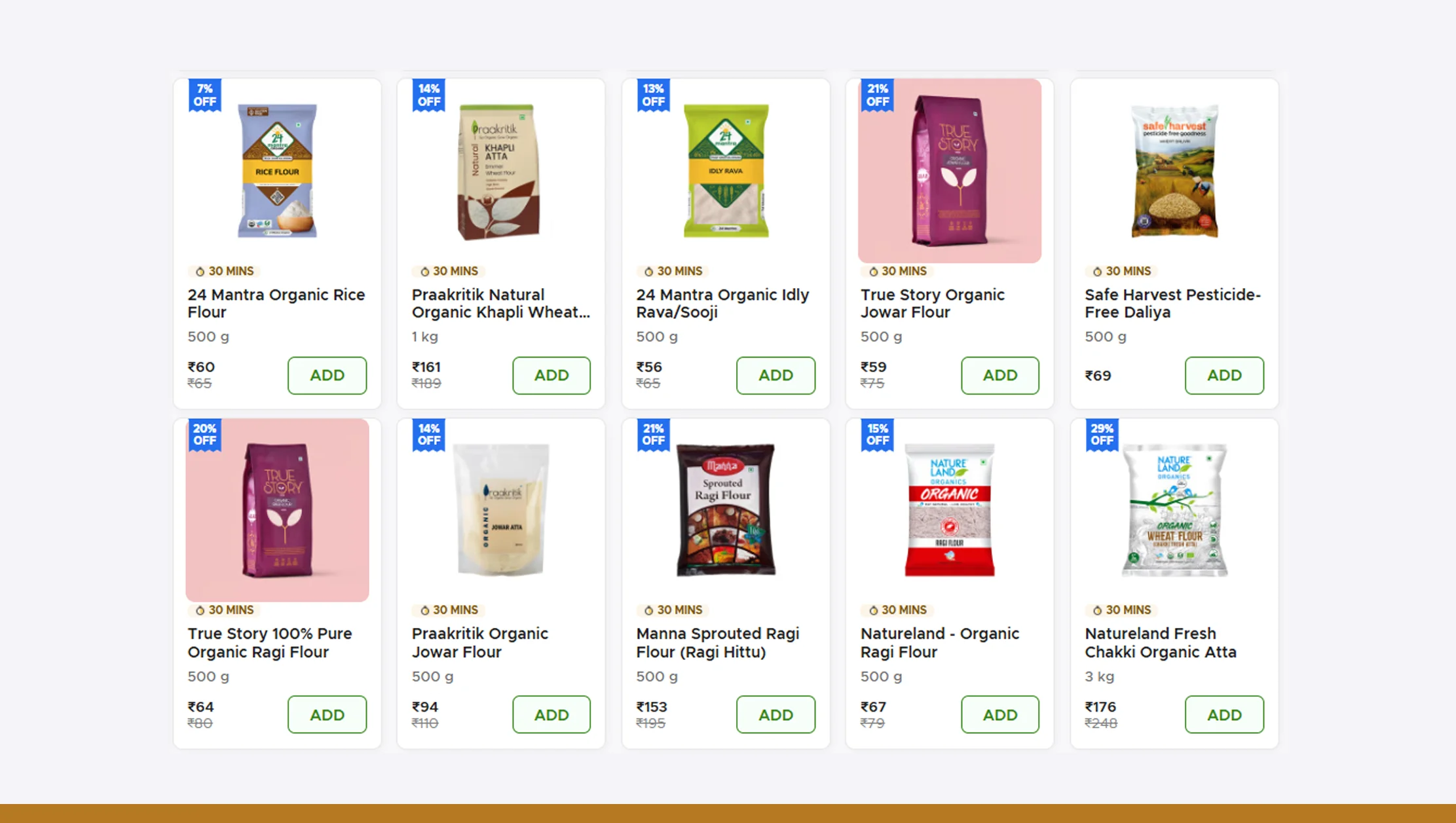The height and width of the screenshot is (823, 1456).
Task: Click the 14% OFF badge on Khapli Atta
Action: coord(429,94)
